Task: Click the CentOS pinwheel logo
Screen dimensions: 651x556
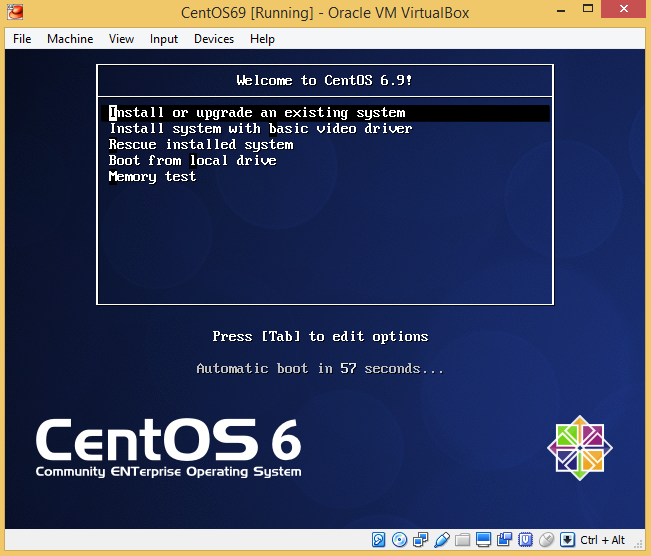Action: click(x=580, y=448)
